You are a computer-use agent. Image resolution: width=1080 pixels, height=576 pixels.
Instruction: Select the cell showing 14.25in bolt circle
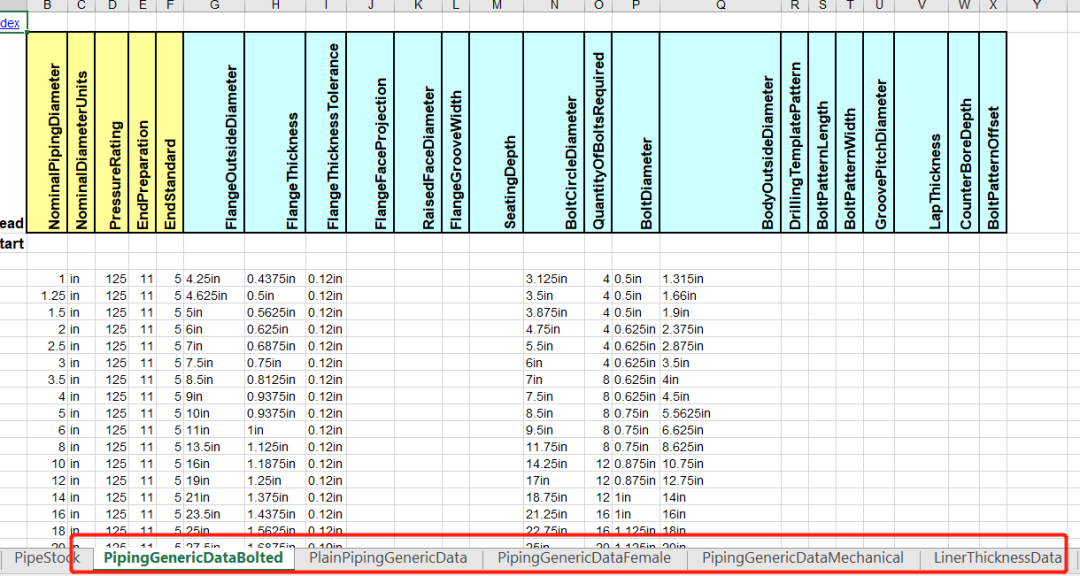(x=554, y=464)
